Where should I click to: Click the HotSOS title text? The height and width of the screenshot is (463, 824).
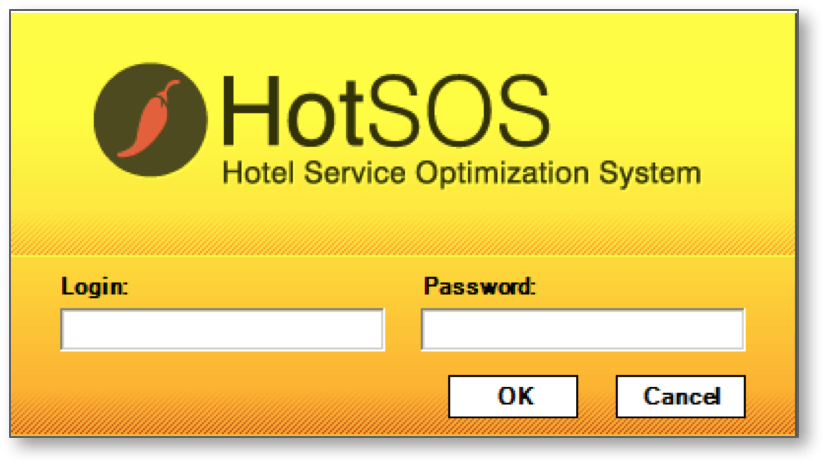point(386,112)
